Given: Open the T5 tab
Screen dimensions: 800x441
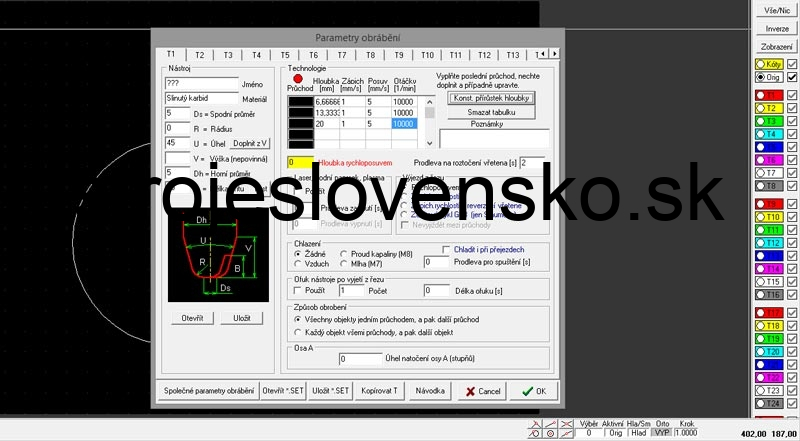Looking at the screenshot, I should pyautogui.click(x=285, y=55).
